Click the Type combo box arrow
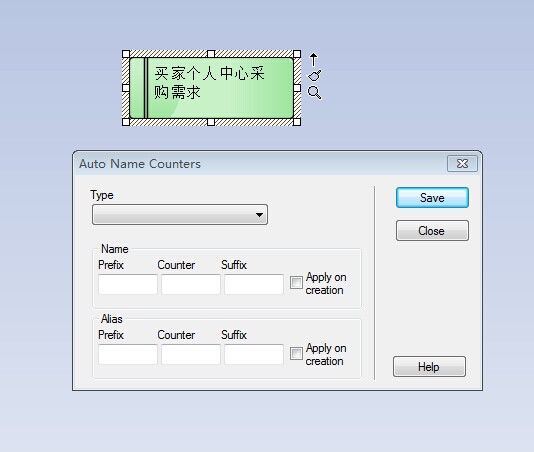This screenshot has width=534, height=452. click(x=259, y=215)
